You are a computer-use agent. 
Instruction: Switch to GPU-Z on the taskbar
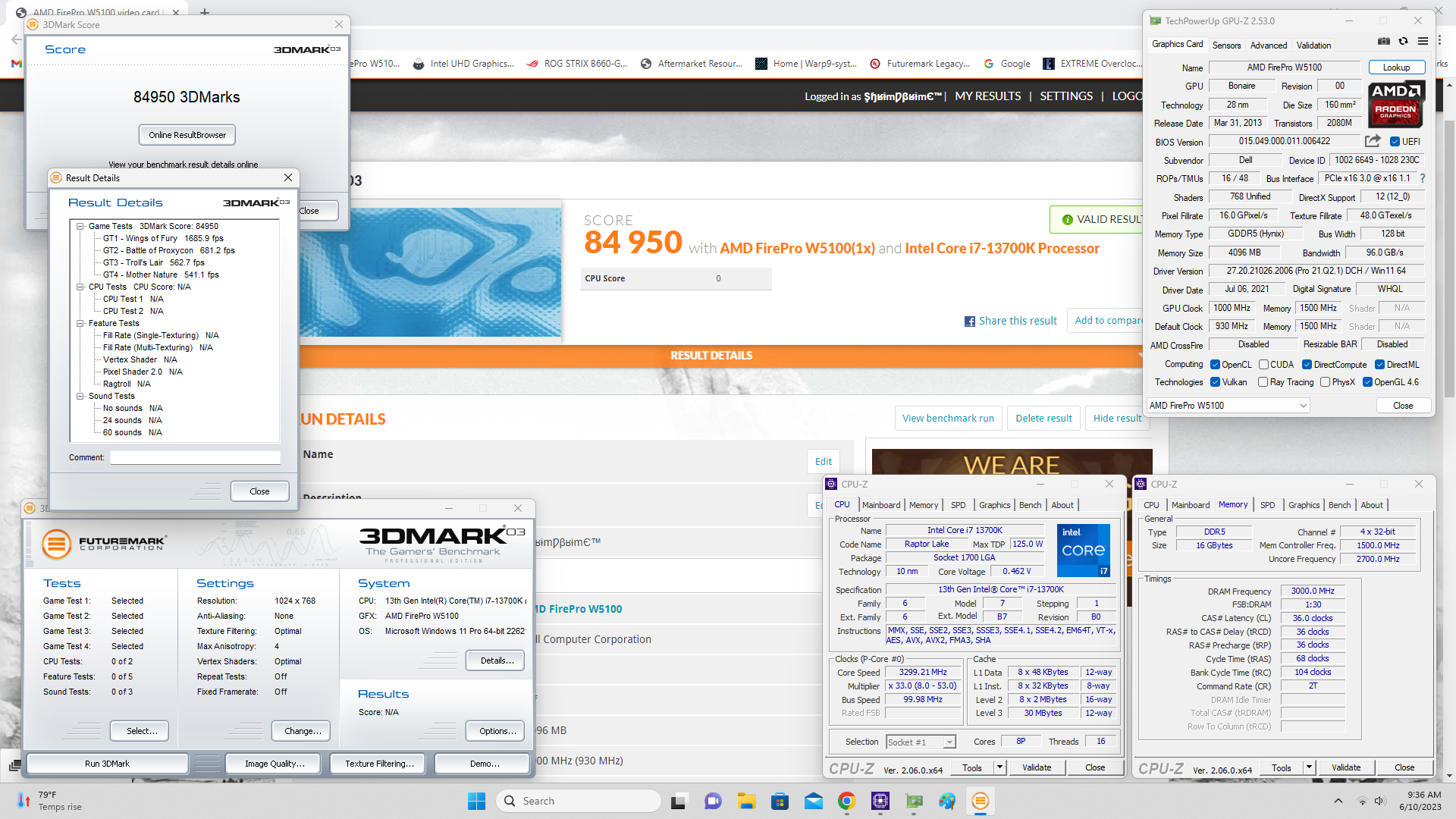914,801
